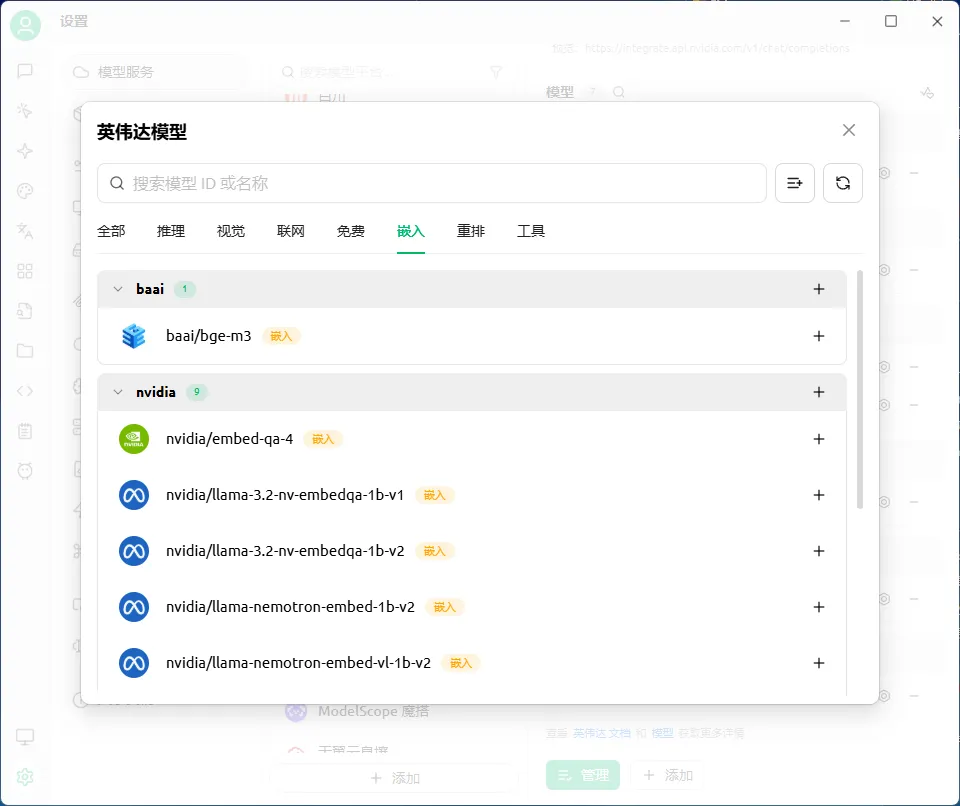Screen dimensions: 960x806
Task: Click the search model ID or name field
Action: tap(432, 183)
